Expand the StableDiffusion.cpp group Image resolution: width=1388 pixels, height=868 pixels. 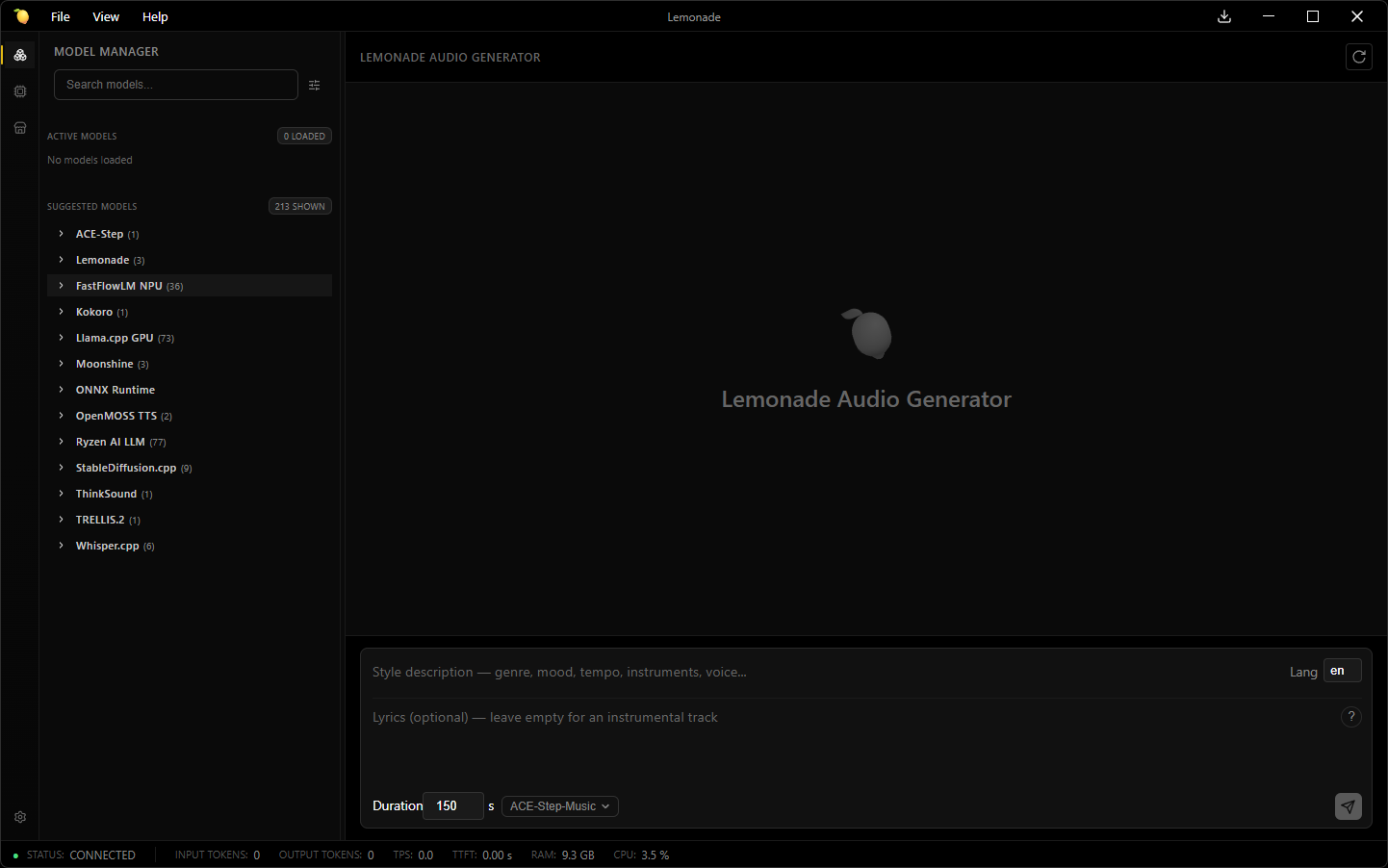pos(190,468)
